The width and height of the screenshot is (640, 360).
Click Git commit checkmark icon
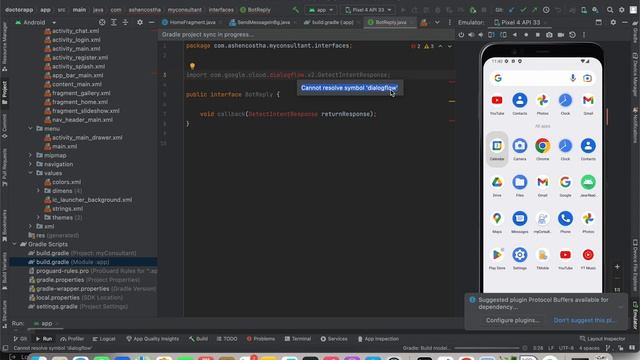pyautogui.click(x=523, y=10)
